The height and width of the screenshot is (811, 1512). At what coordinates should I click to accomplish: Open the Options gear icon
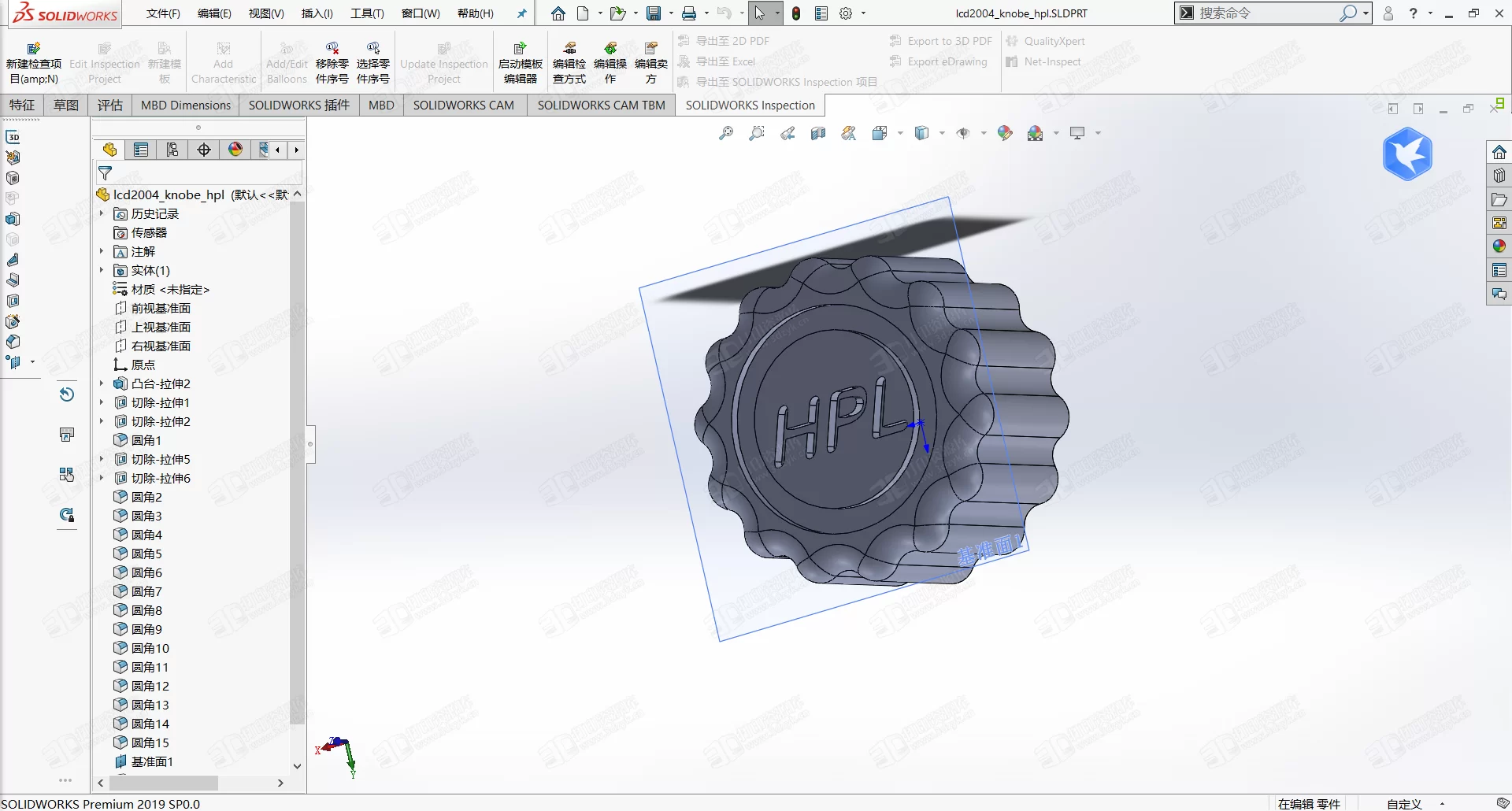(x=846, y=13)
